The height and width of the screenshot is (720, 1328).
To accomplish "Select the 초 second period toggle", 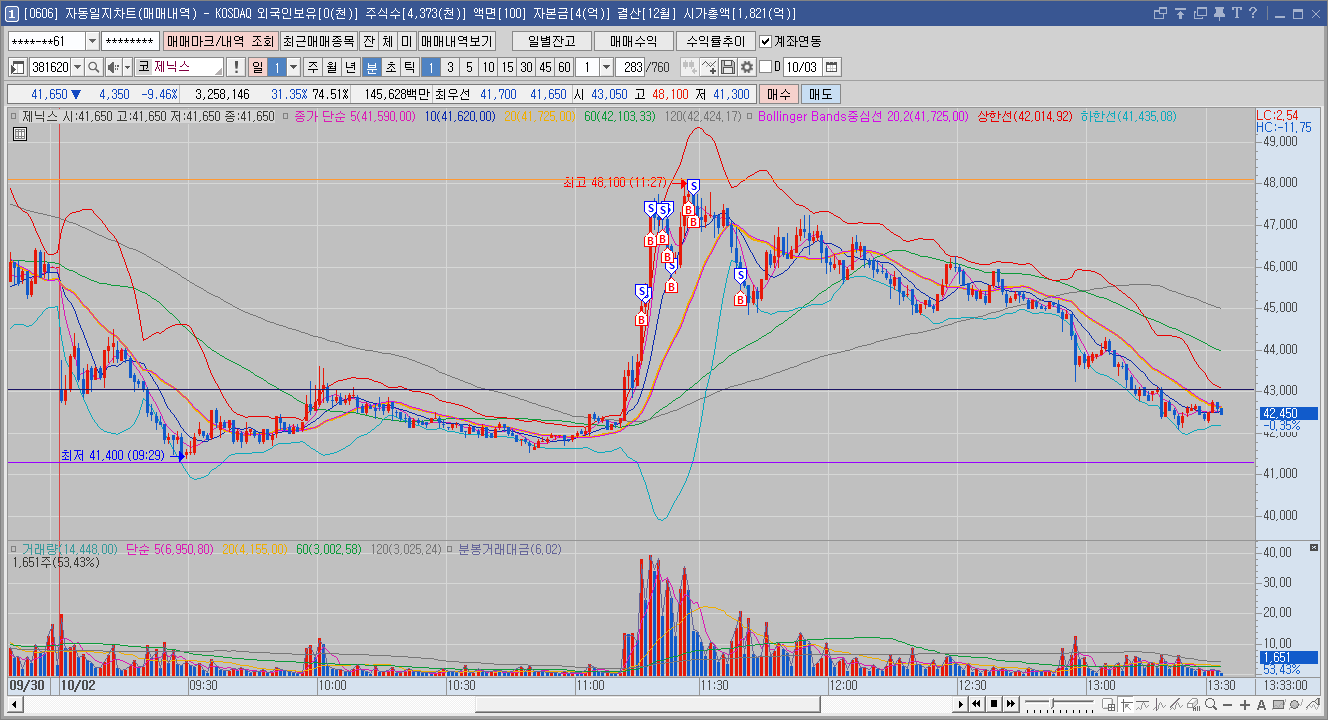I will 390,67.
